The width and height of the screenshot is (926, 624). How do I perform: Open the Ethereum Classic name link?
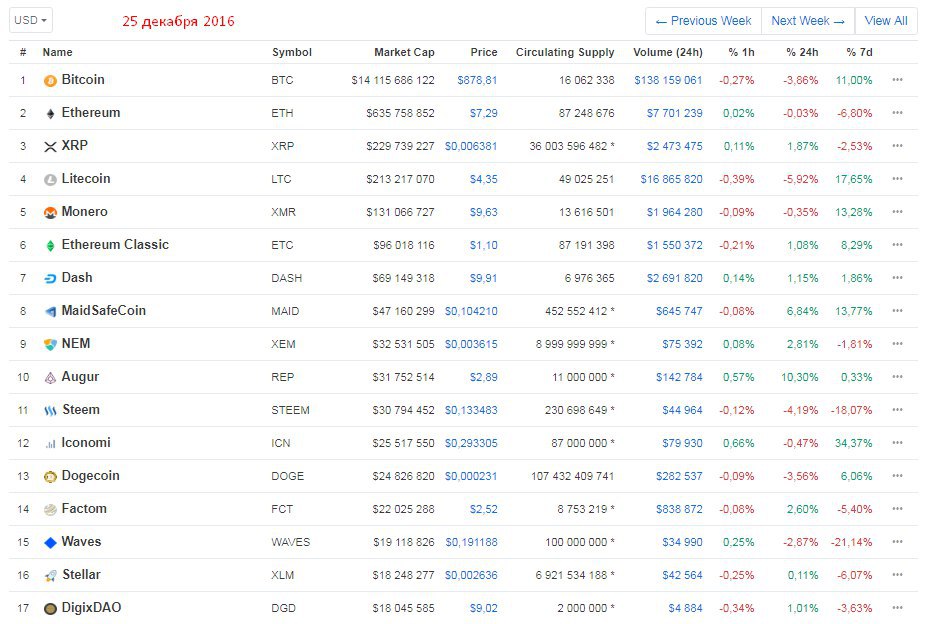[x=115, y=244]
